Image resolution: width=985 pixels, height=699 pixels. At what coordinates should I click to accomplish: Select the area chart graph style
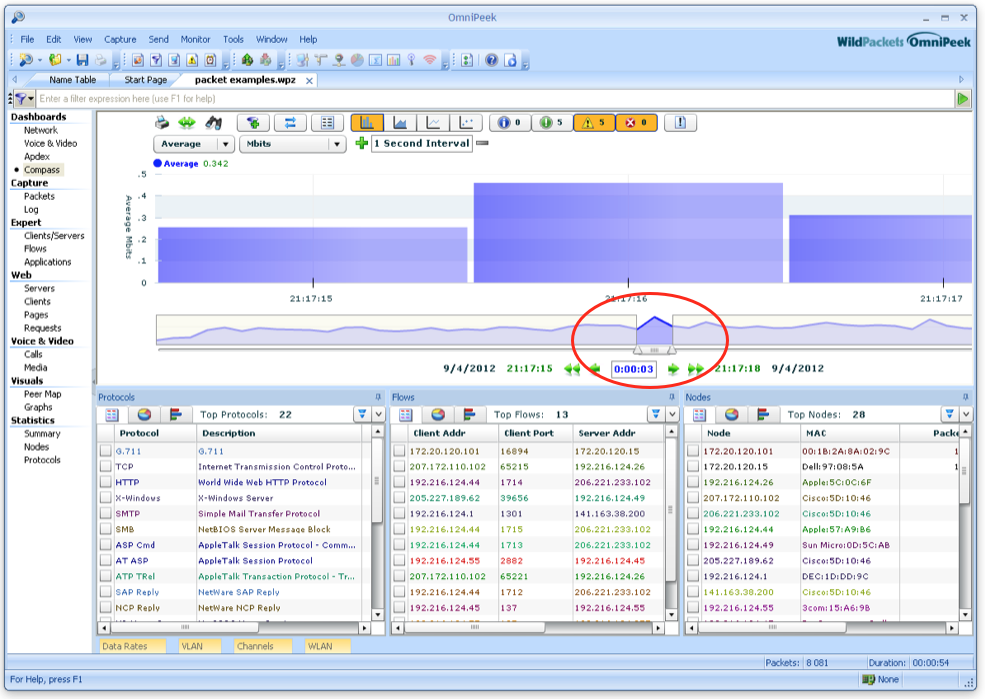pyautogui.click(x=400, y=122)
